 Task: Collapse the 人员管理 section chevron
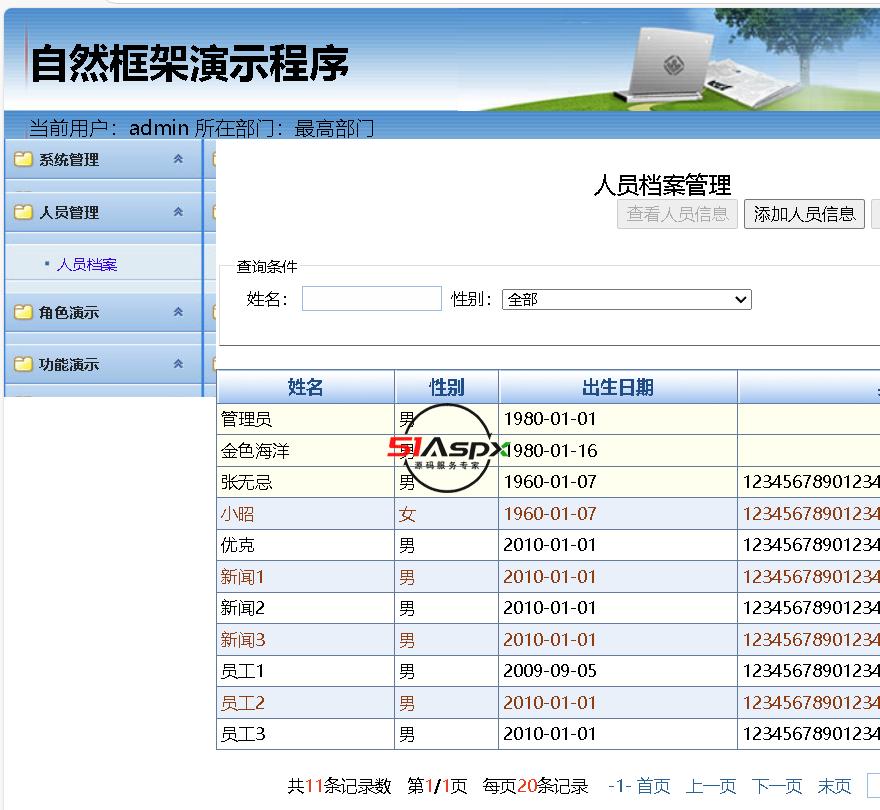(x=178, y=212)
